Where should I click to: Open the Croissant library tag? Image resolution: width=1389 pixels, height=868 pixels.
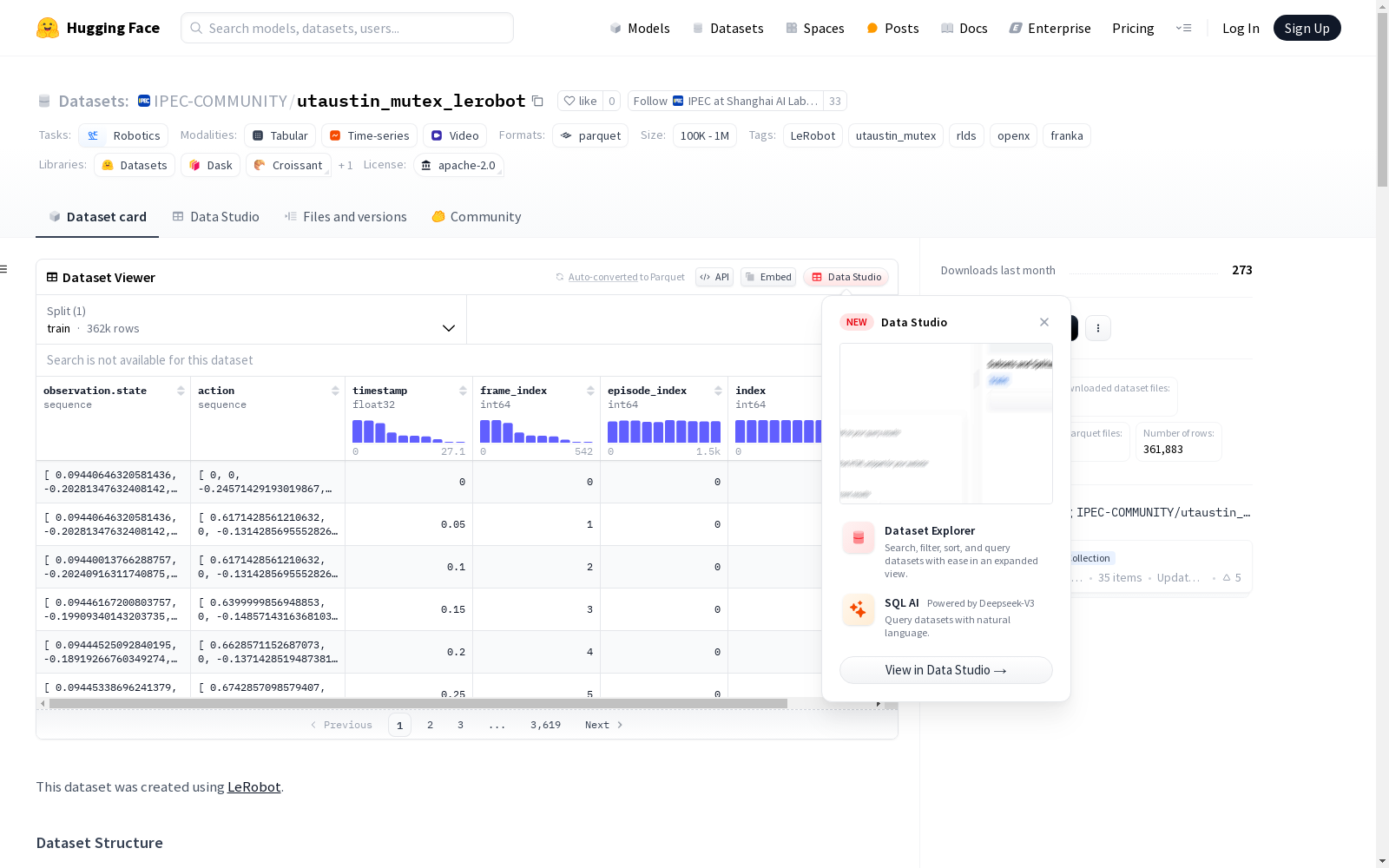point(288,165)
